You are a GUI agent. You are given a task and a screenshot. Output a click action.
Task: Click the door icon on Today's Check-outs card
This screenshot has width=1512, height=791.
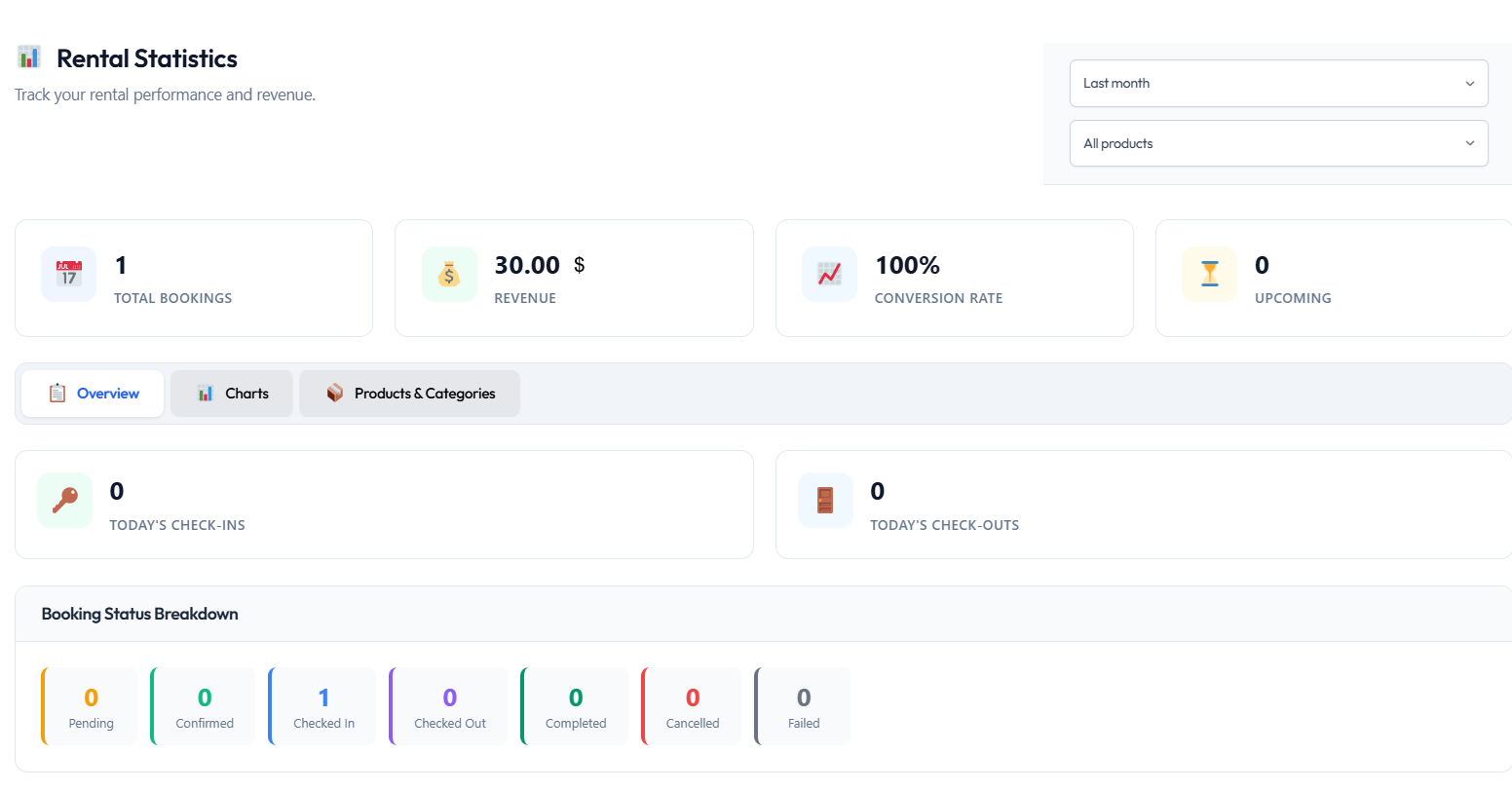pyautogui.click(x=825, y=500)
